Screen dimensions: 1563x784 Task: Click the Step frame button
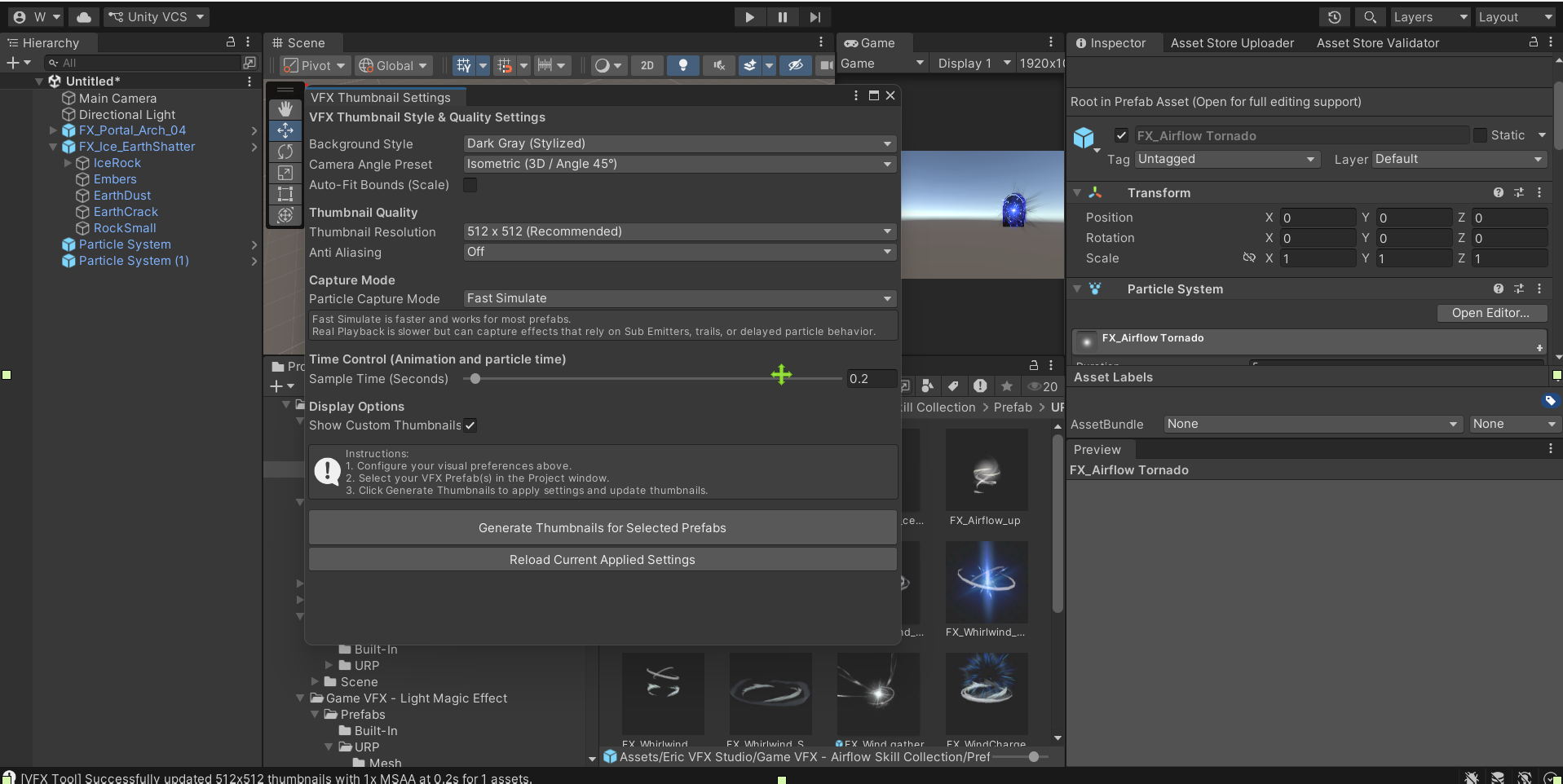[x=815, y=17]
